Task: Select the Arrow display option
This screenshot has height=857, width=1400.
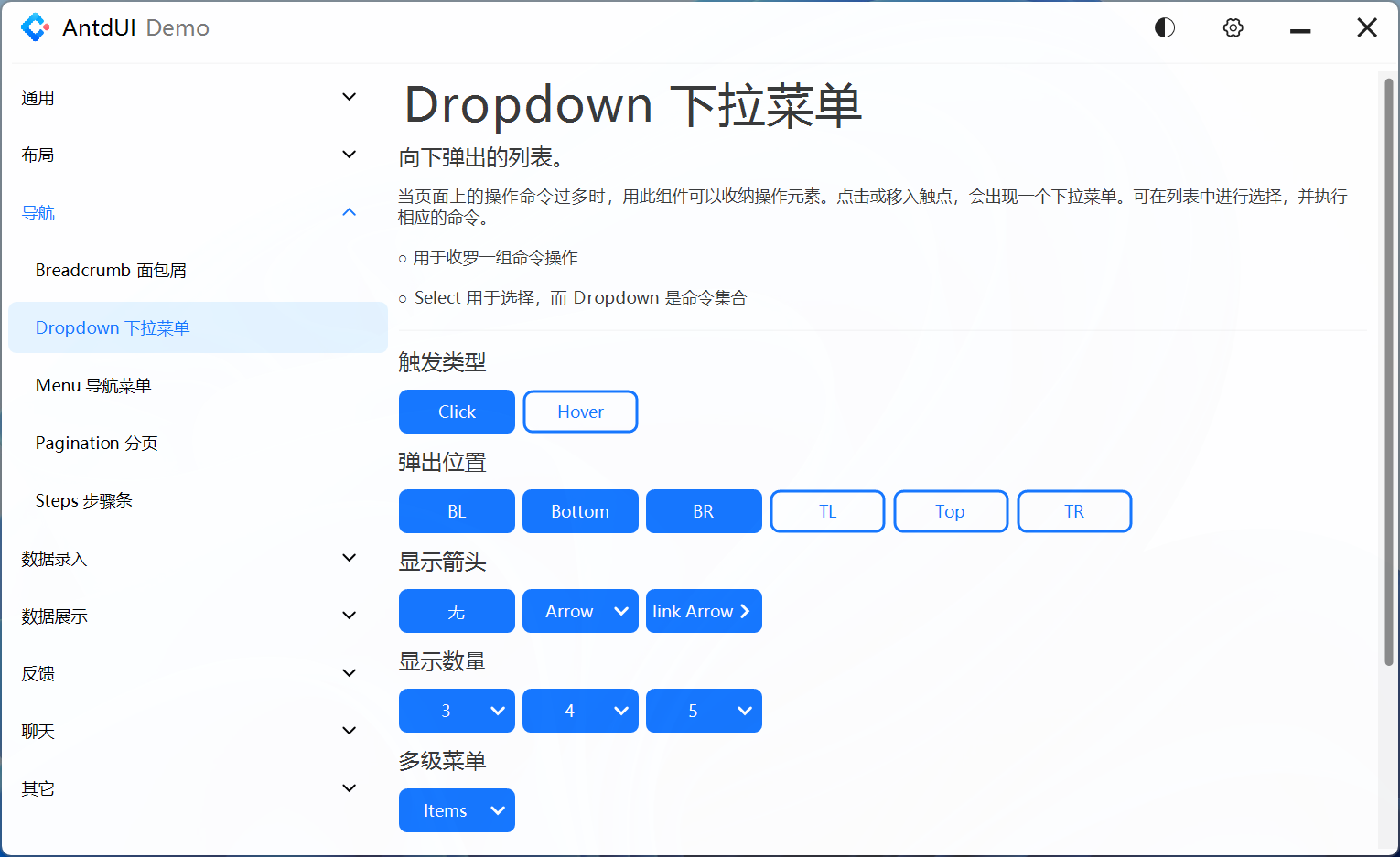Action: [x=580, y=611]
